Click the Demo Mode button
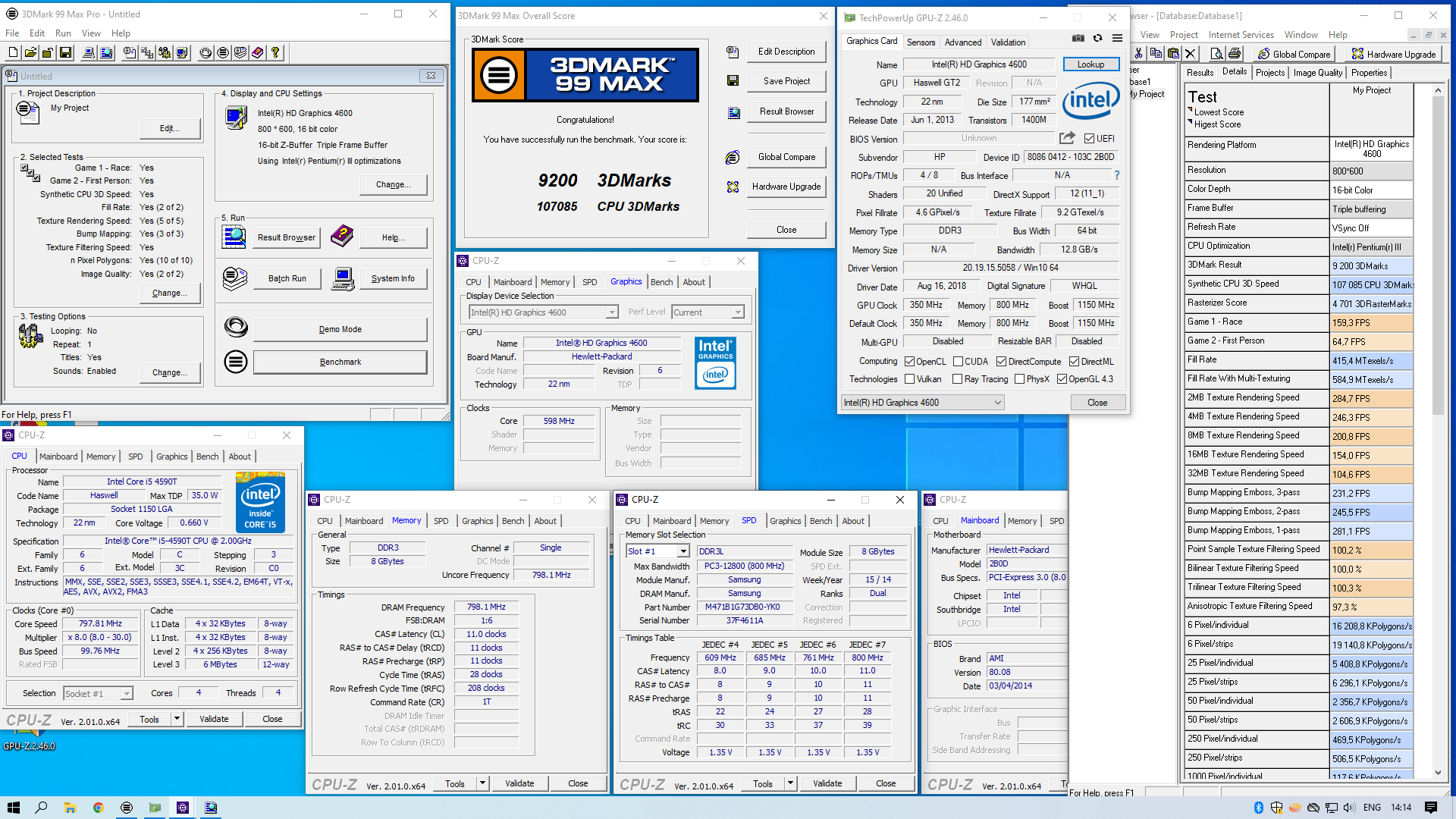Screen dimensions: 1456x819 (340, 329)
